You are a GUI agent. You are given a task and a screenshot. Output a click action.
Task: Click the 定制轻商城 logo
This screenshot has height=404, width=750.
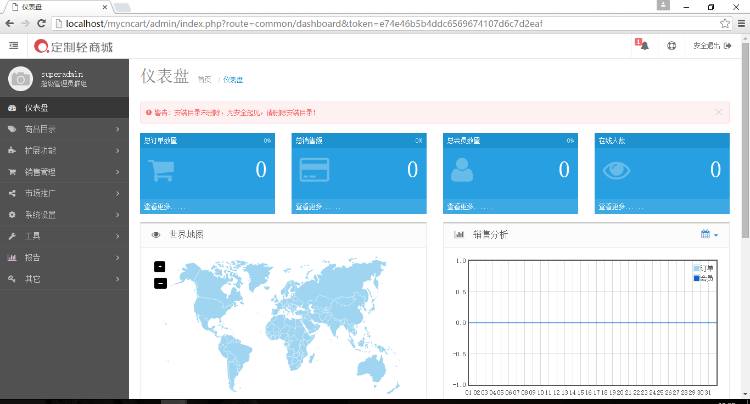(x=74, y=46)
